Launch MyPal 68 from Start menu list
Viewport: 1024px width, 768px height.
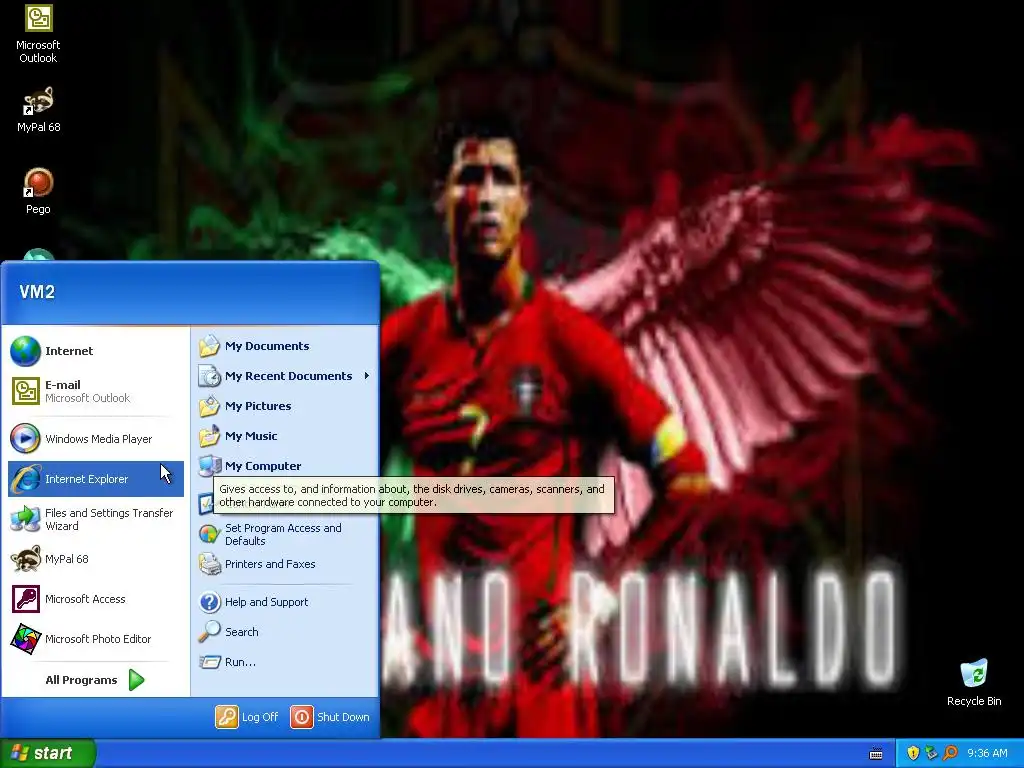95,559
